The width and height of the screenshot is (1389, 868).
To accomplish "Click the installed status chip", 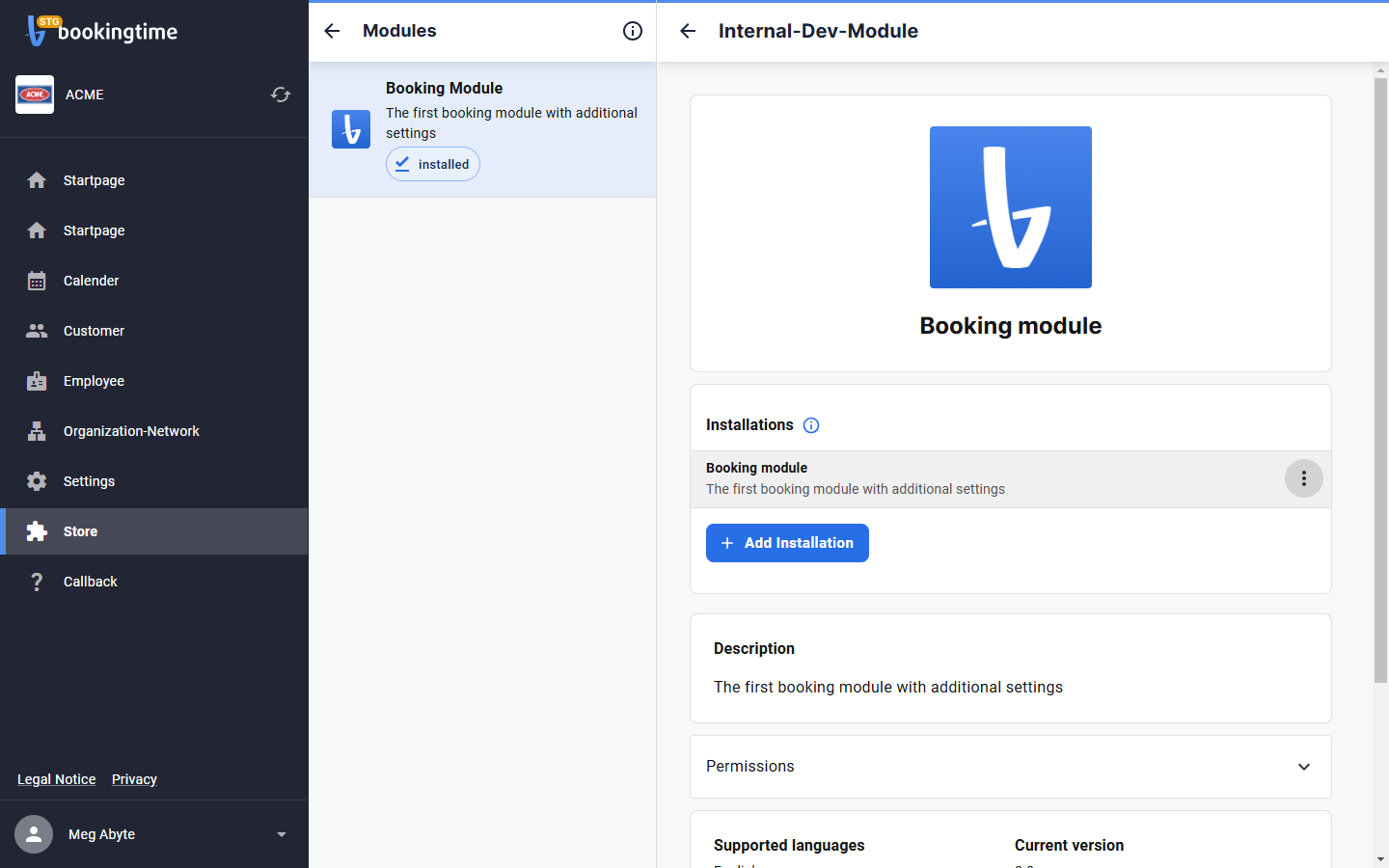I will [x=433, y=164].
